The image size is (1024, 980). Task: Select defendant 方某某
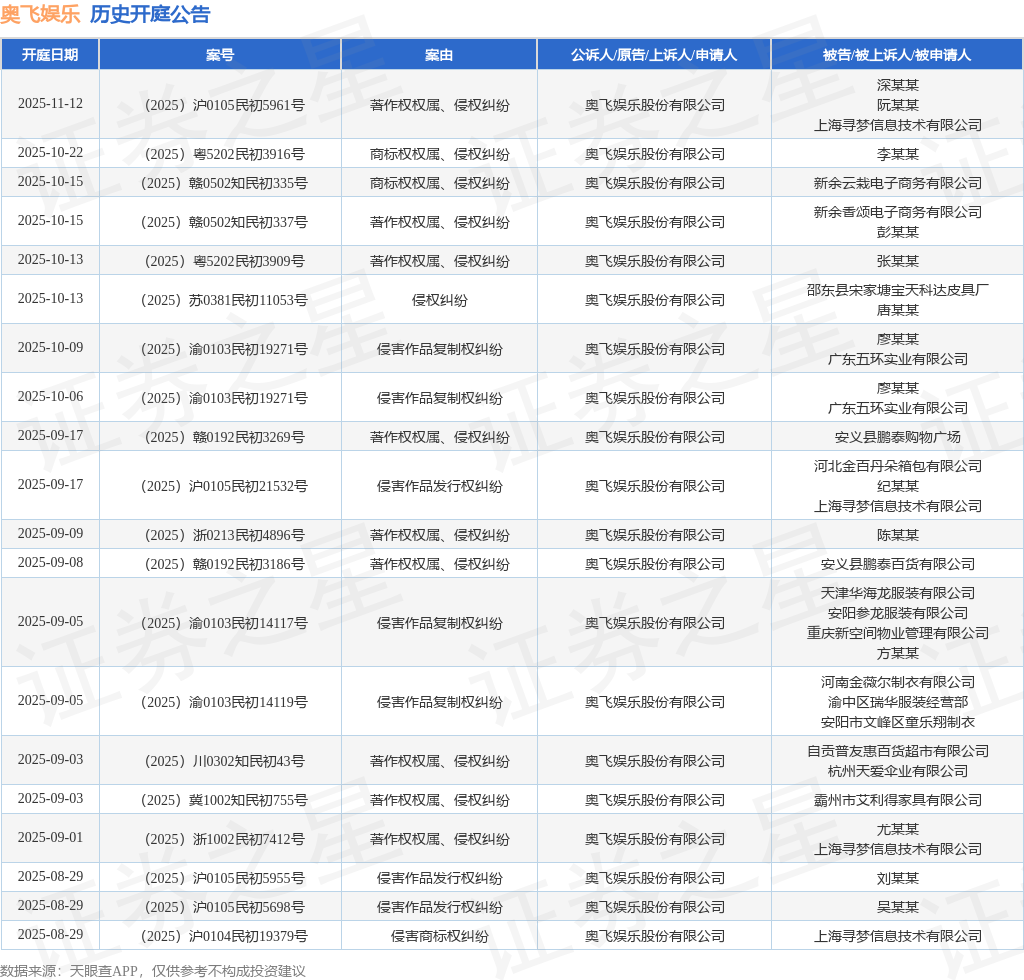point(897,653)
